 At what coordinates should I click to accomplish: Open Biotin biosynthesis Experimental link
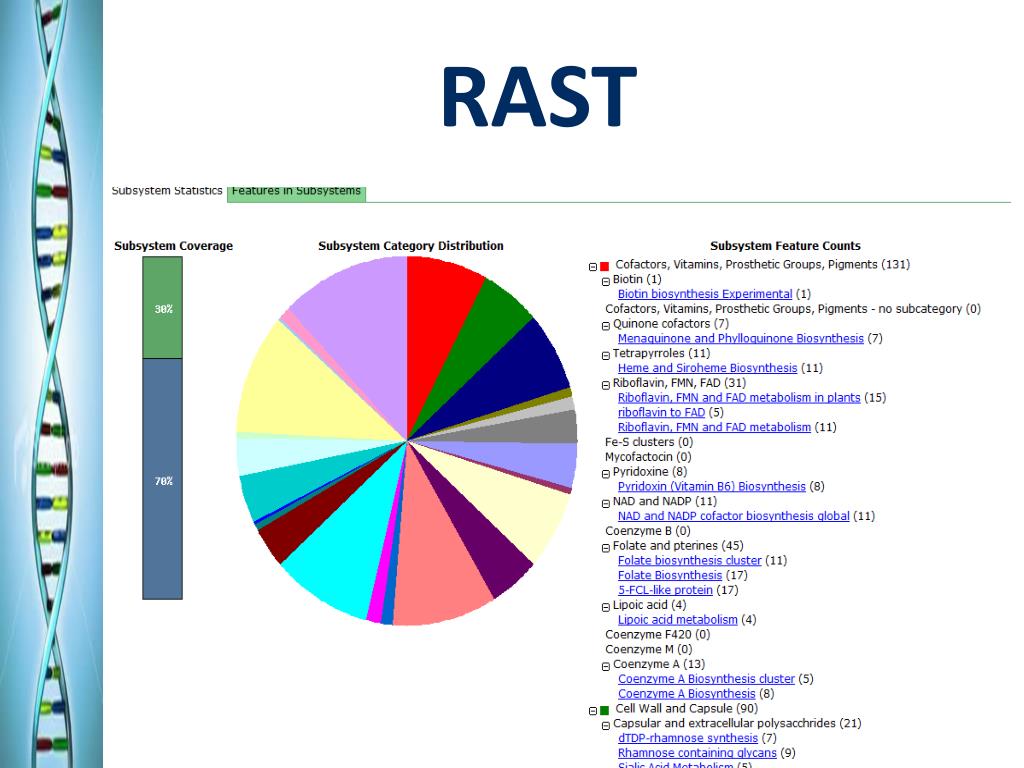pos(705,294)
